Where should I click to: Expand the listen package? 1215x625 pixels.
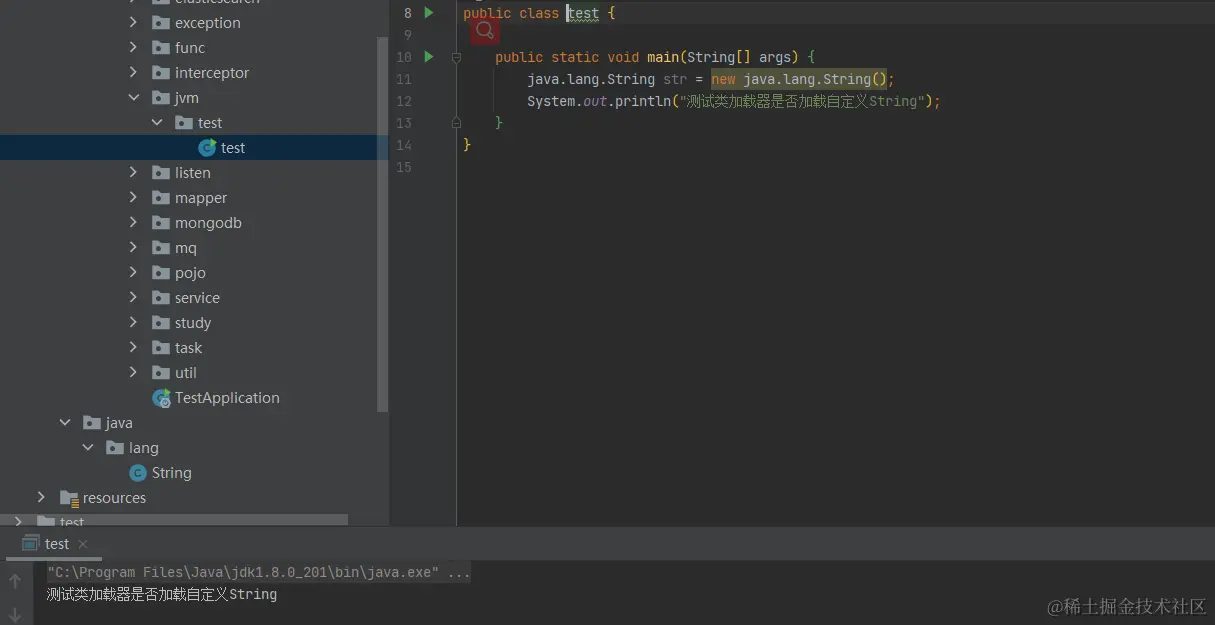134,173
